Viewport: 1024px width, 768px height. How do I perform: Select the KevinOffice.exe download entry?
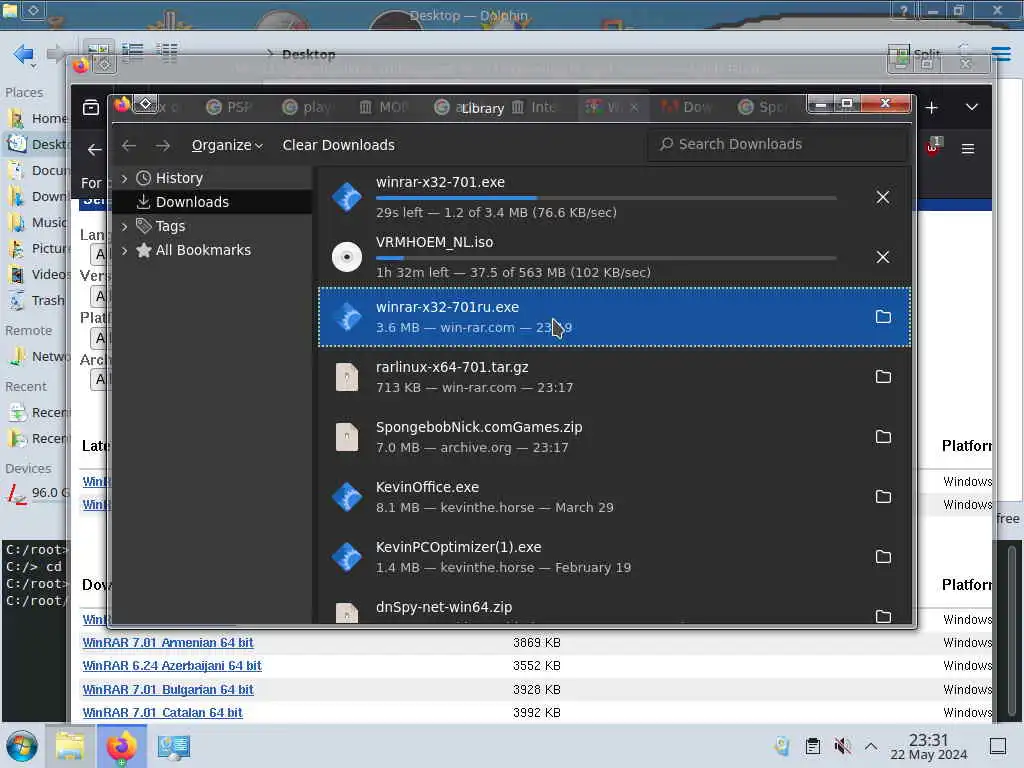coord(614,497)
